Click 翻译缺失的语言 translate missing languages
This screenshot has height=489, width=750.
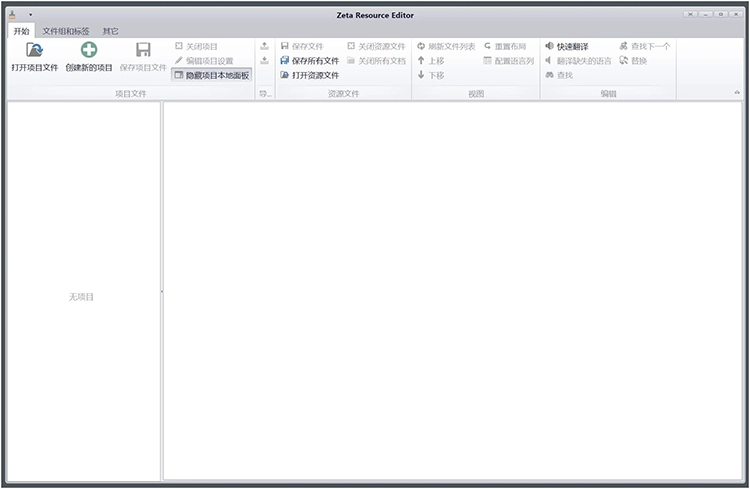pyautogui.click(x=578, y=61)
